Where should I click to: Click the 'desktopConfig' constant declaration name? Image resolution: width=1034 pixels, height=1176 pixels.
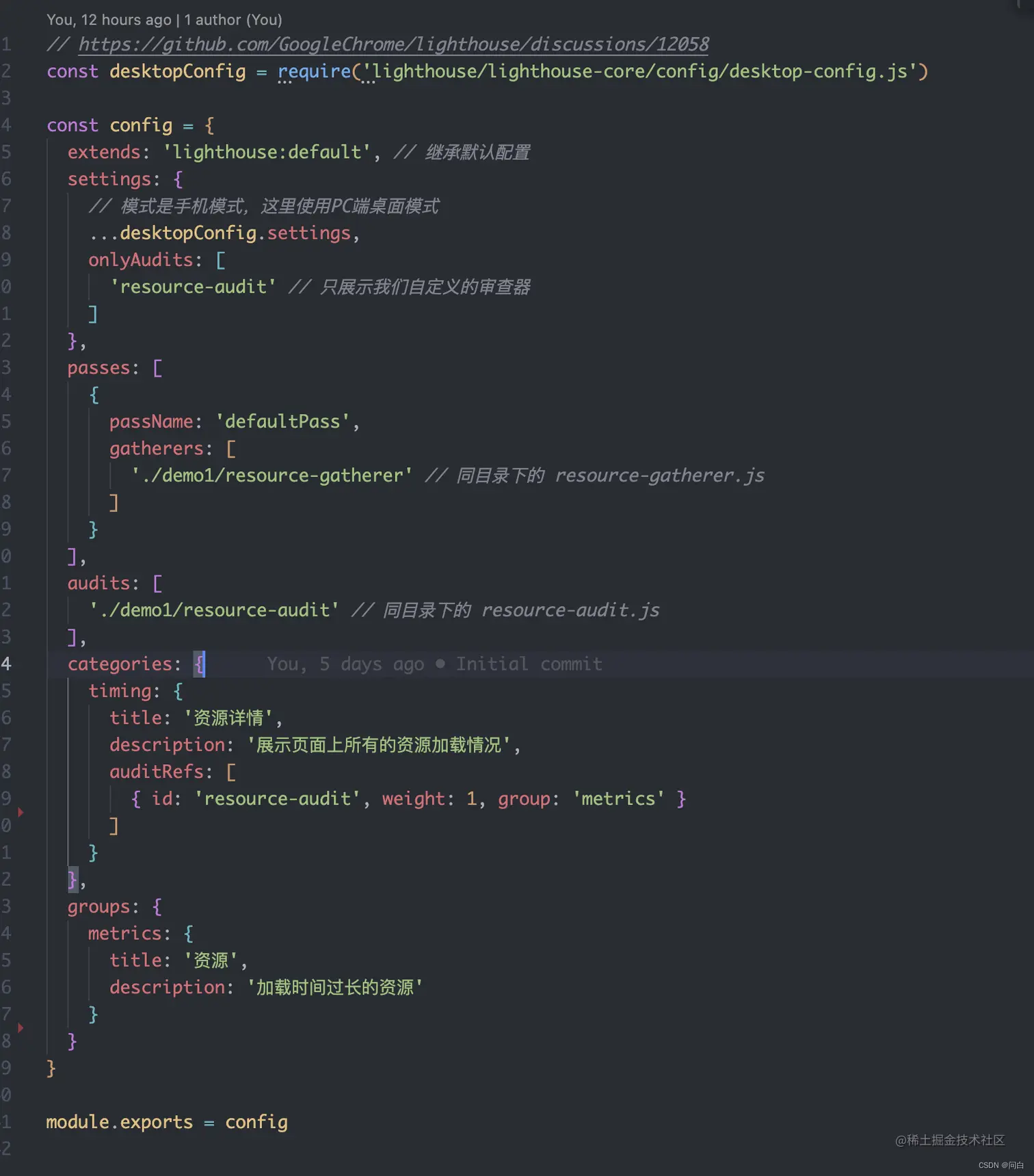[177, 71]
